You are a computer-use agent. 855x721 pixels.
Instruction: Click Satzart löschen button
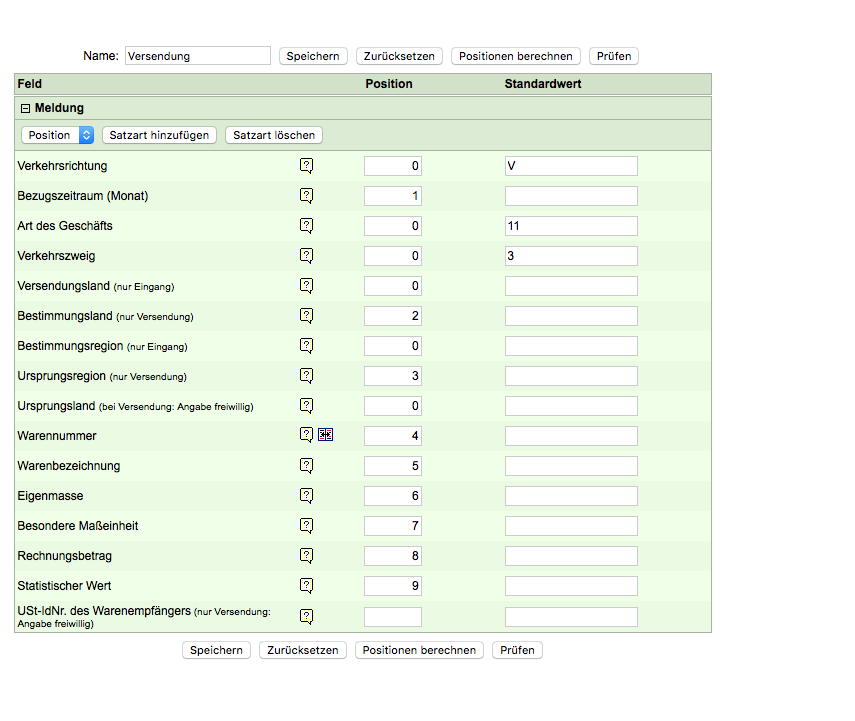pos(274,135)
